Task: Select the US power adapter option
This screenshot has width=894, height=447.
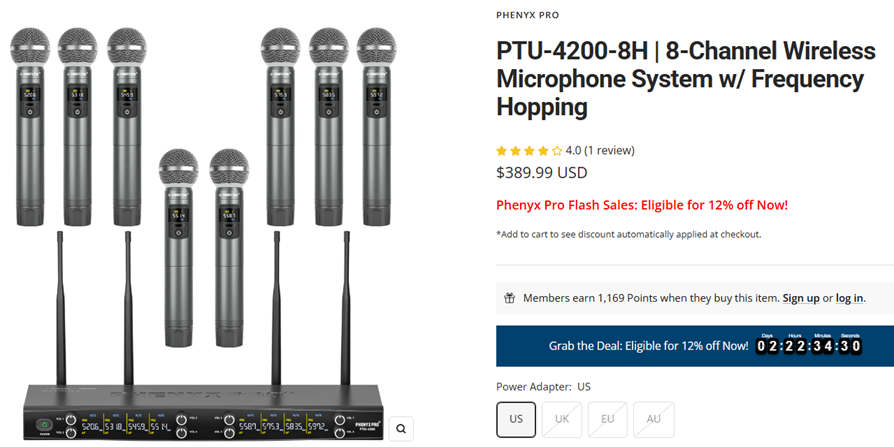Action: 516,419
